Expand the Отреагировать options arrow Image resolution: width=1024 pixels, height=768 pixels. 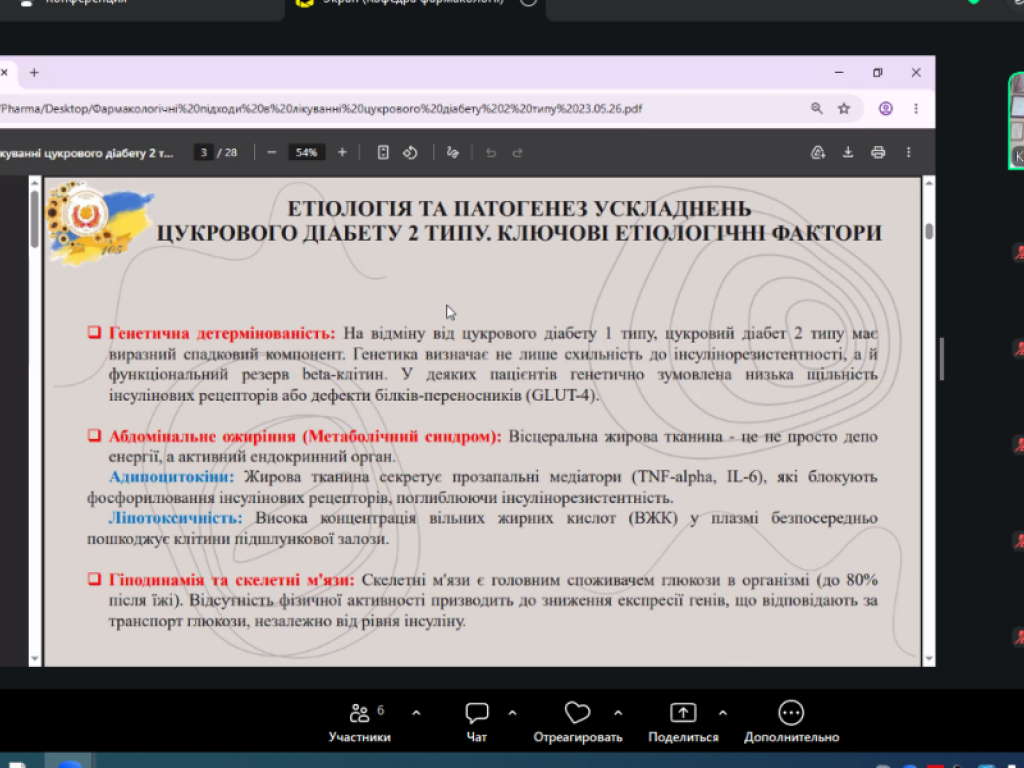(x=618, y=712)
